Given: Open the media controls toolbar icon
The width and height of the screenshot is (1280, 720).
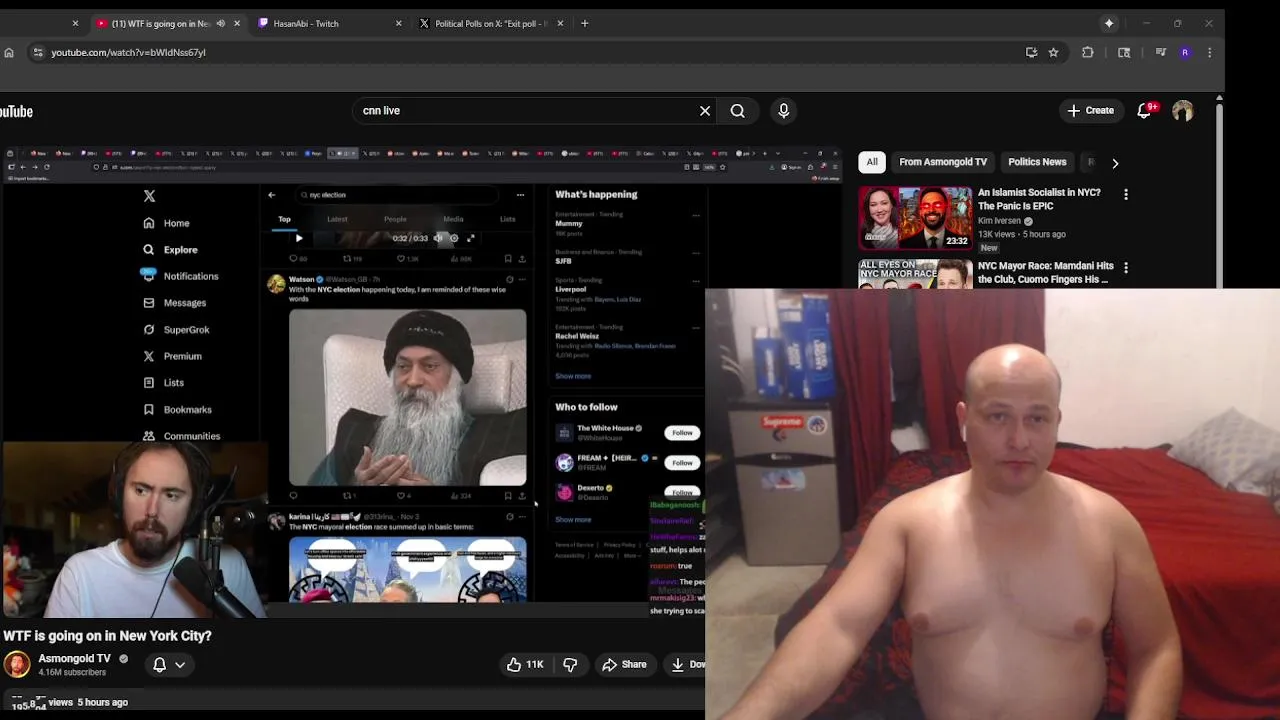Looking at the screenshot, I should (x=1160, y=52).
